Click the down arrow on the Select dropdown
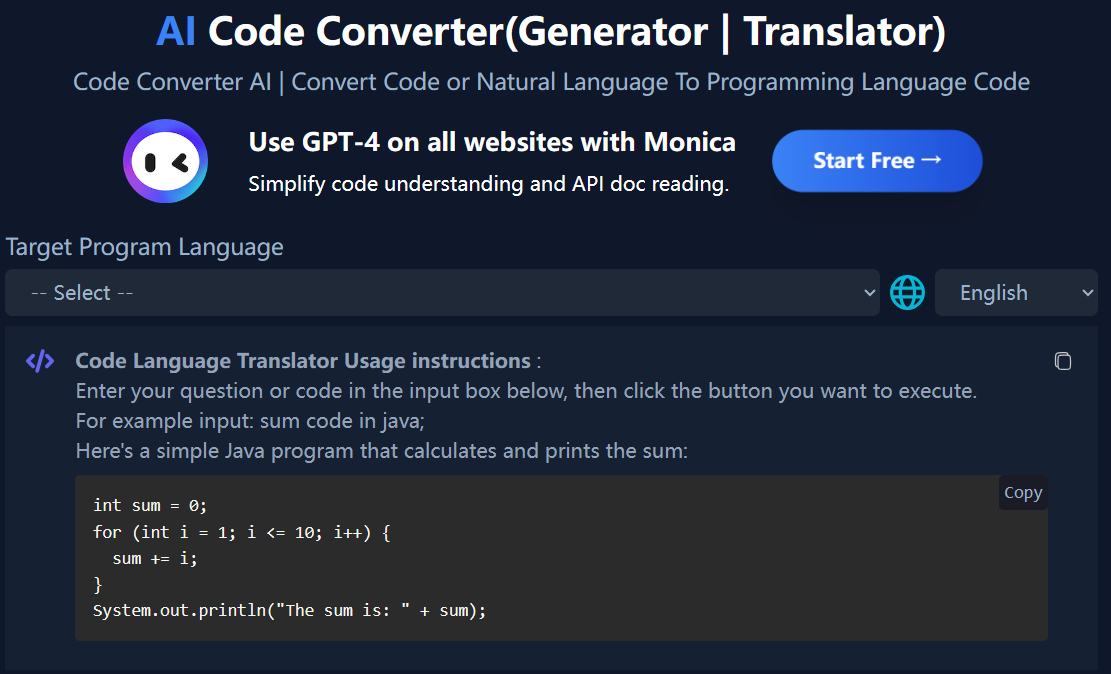1111x674 pixels. pos(869,292)
